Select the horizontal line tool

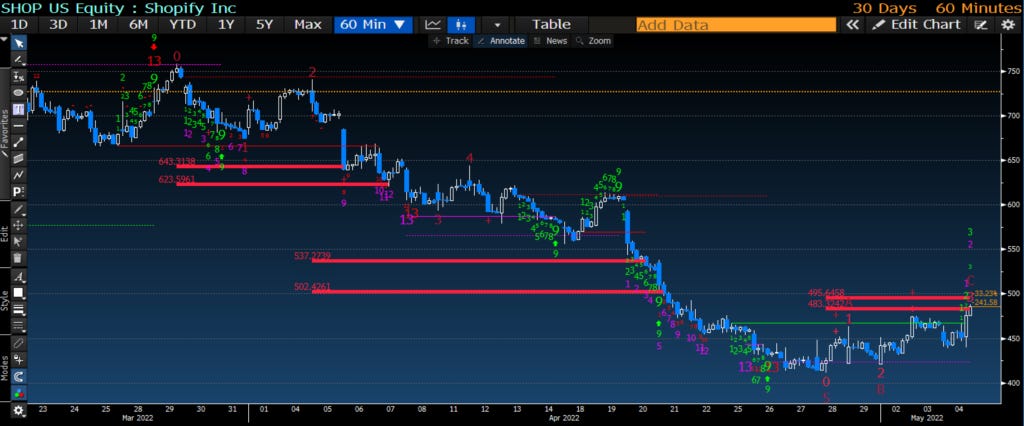[19, 125]
